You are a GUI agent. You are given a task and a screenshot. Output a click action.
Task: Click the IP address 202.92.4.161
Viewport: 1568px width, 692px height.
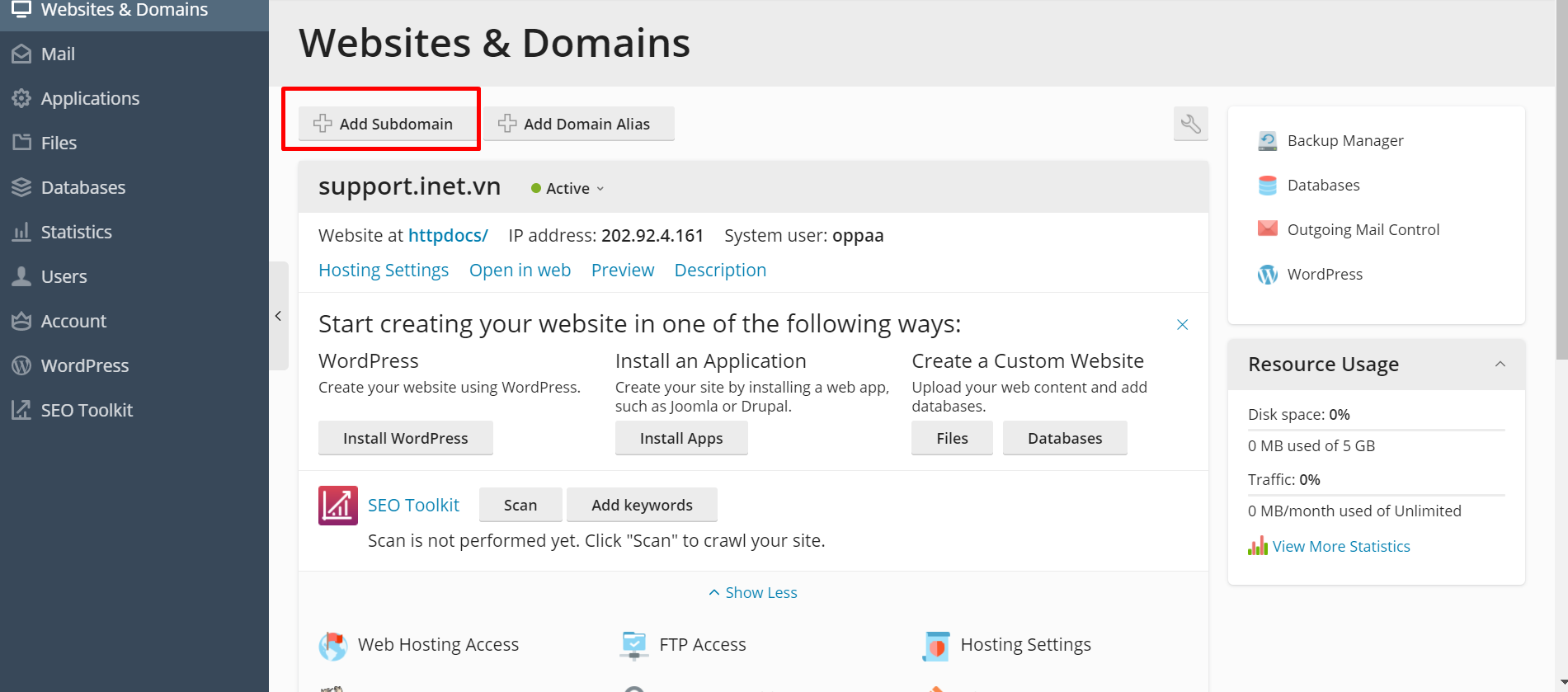(652, 236)
